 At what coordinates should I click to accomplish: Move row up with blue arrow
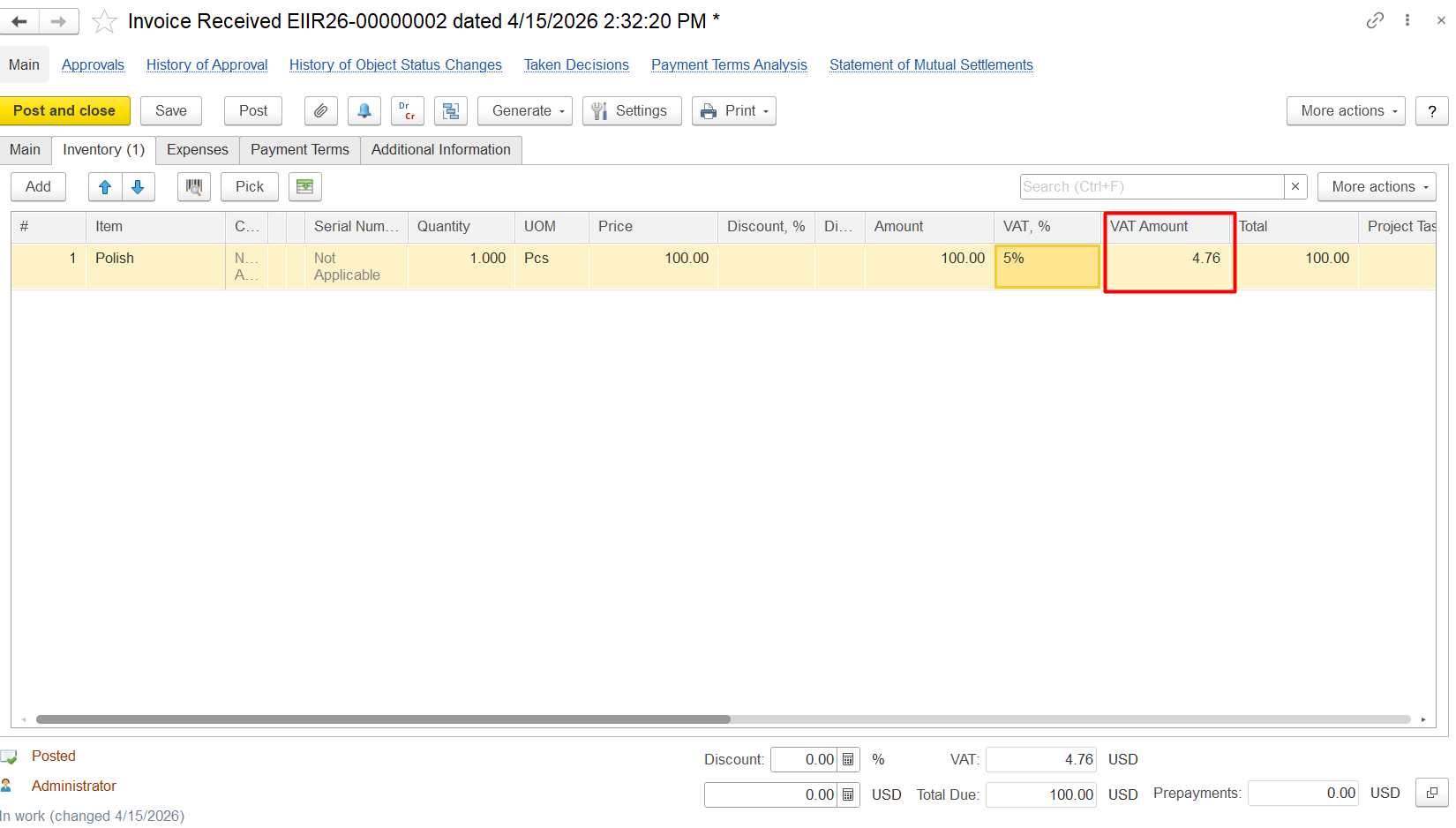[x=105, y=187]
